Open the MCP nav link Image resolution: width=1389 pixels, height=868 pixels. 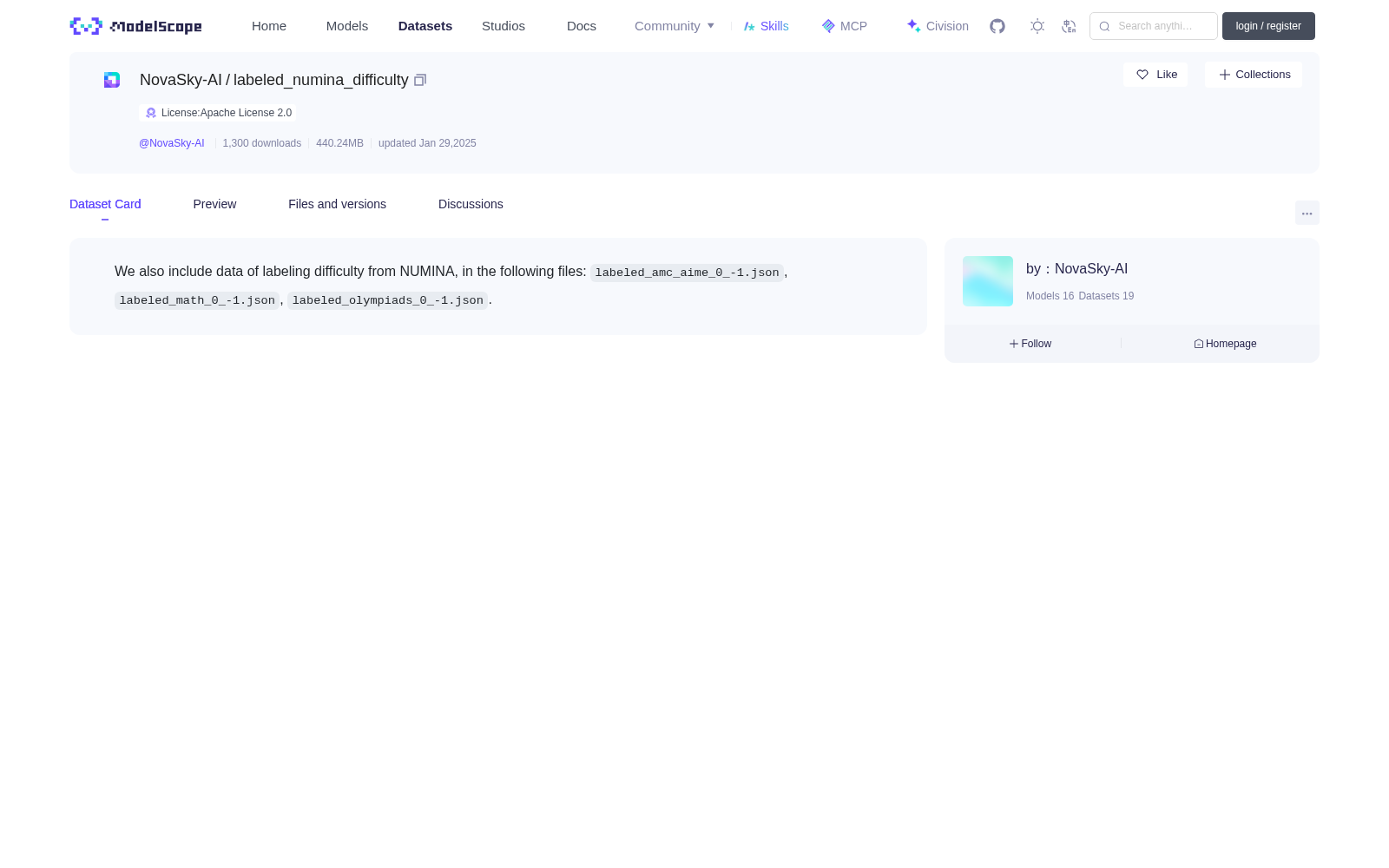coord(845,26)
